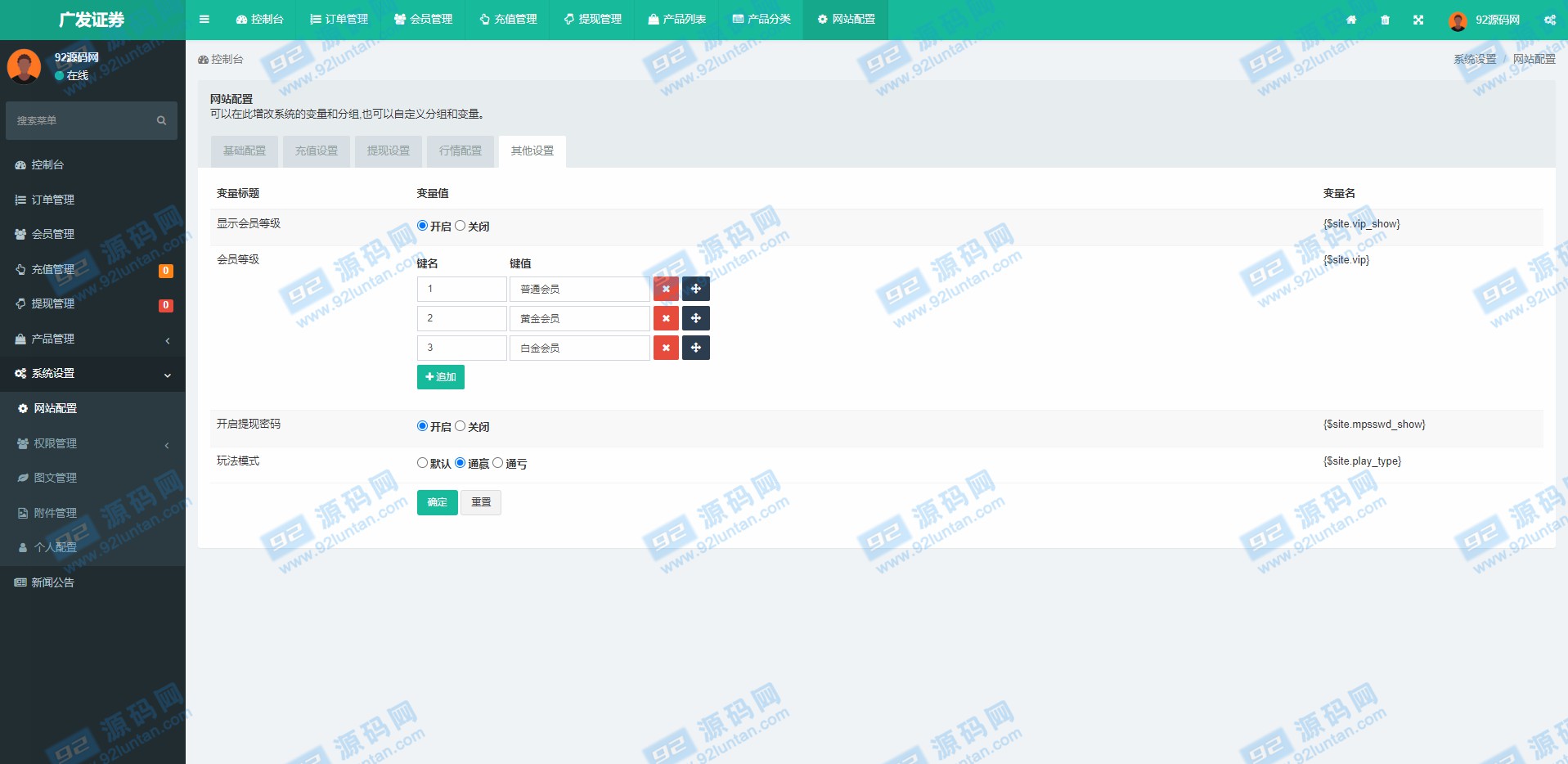Click the 网站配置 breadcrumb link

click(1534, 59)
